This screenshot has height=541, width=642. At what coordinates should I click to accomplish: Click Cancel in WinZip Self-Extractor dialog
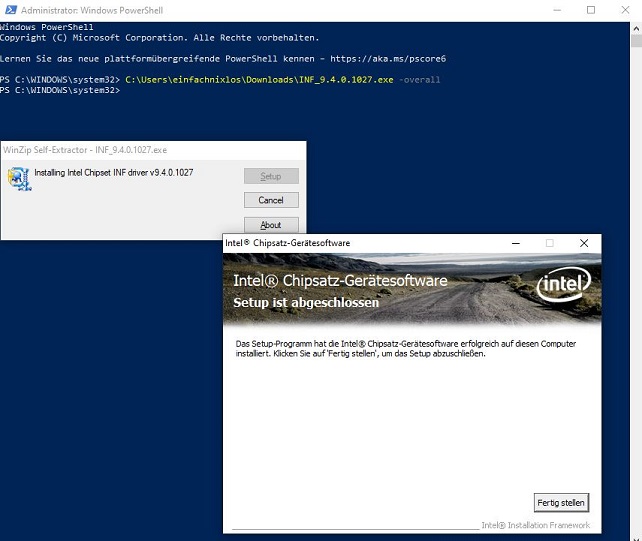point(271,200)
